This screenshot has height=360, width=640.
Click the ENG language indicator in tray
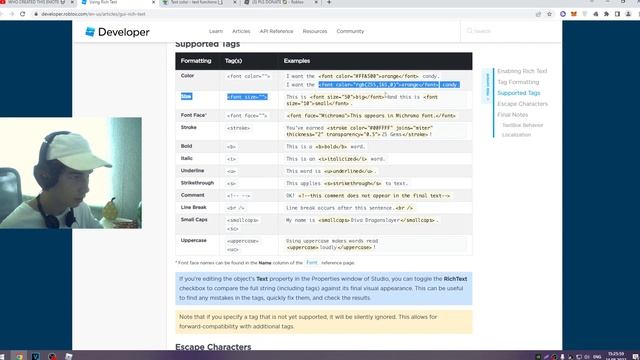597,356
